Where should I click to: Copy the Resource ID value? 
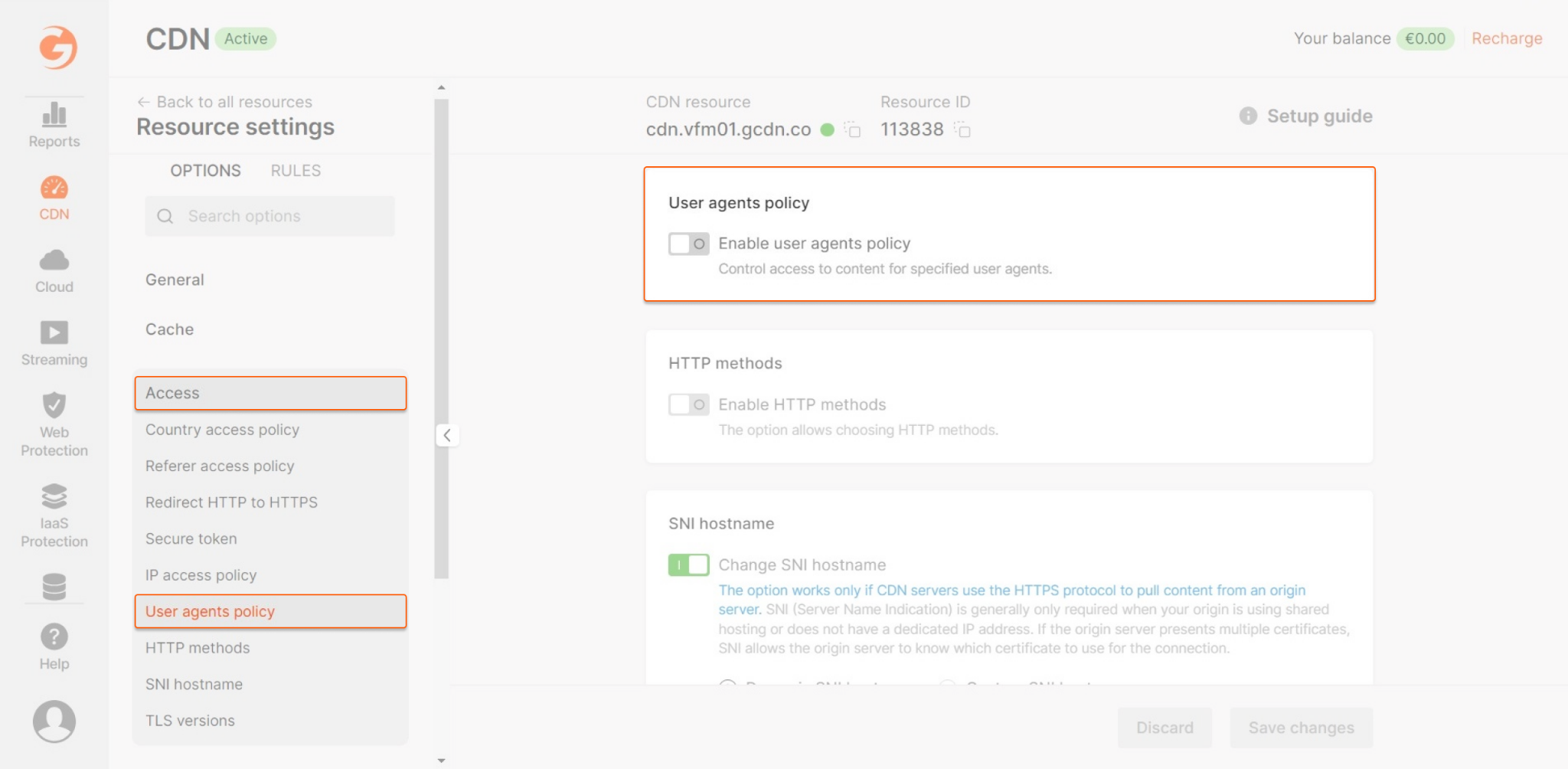point(962,130)
